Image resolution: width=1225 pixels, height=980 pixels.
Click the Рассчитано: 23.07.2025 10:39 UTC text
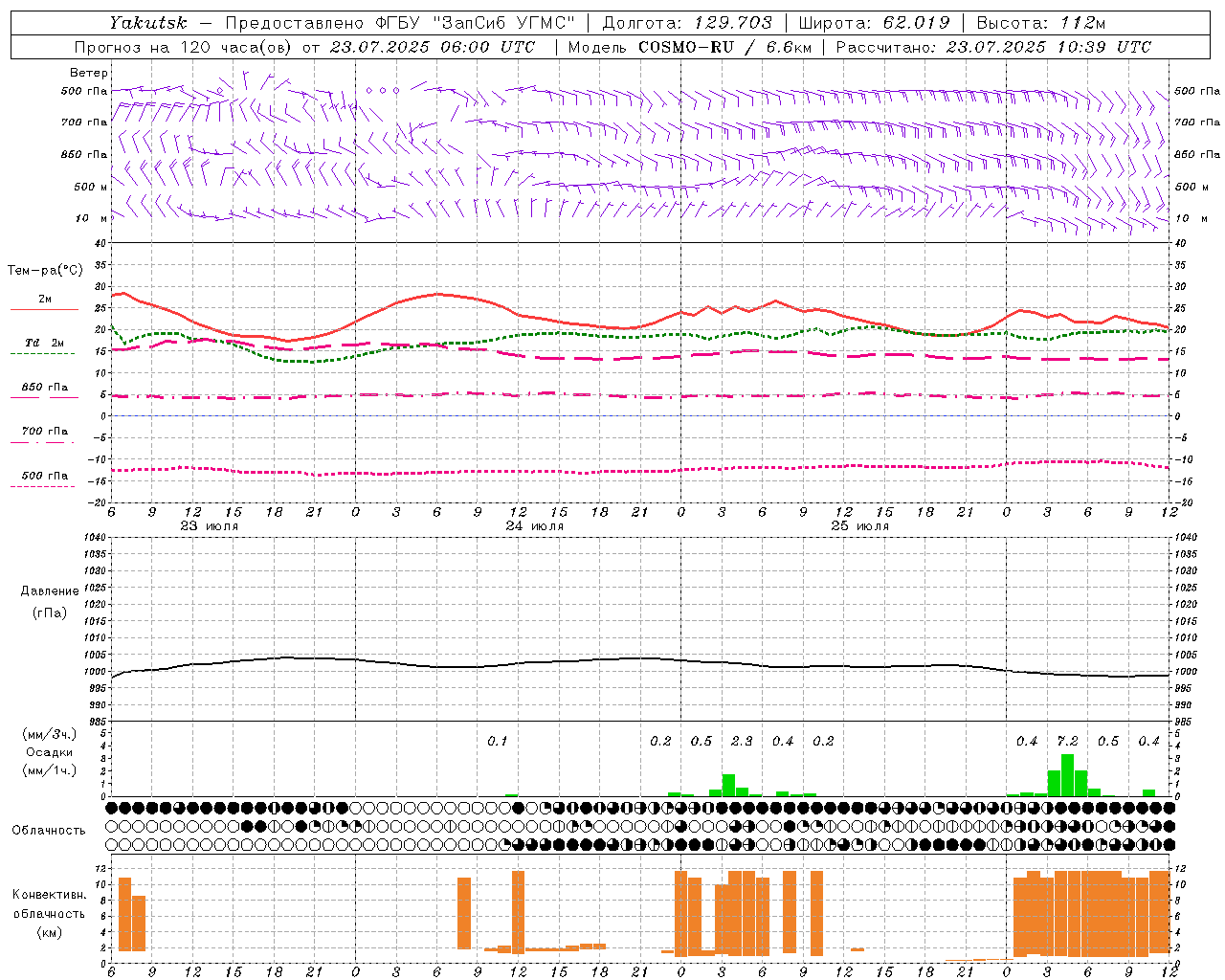coord(993,47)
